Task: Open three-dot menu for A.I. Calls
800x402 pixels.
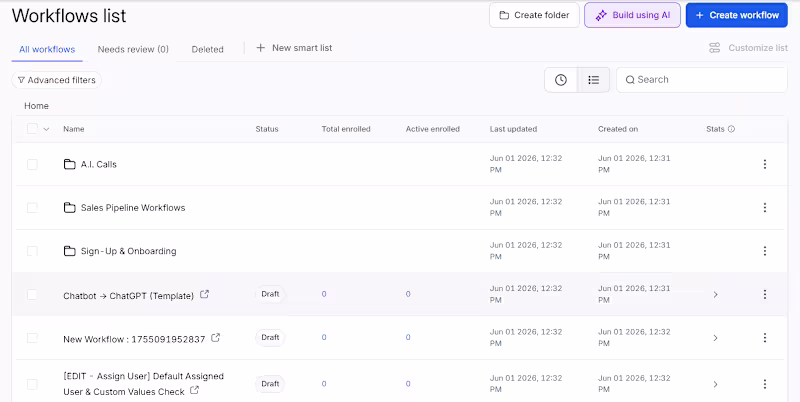Action: pyautogui.click(x=765, y=164)
